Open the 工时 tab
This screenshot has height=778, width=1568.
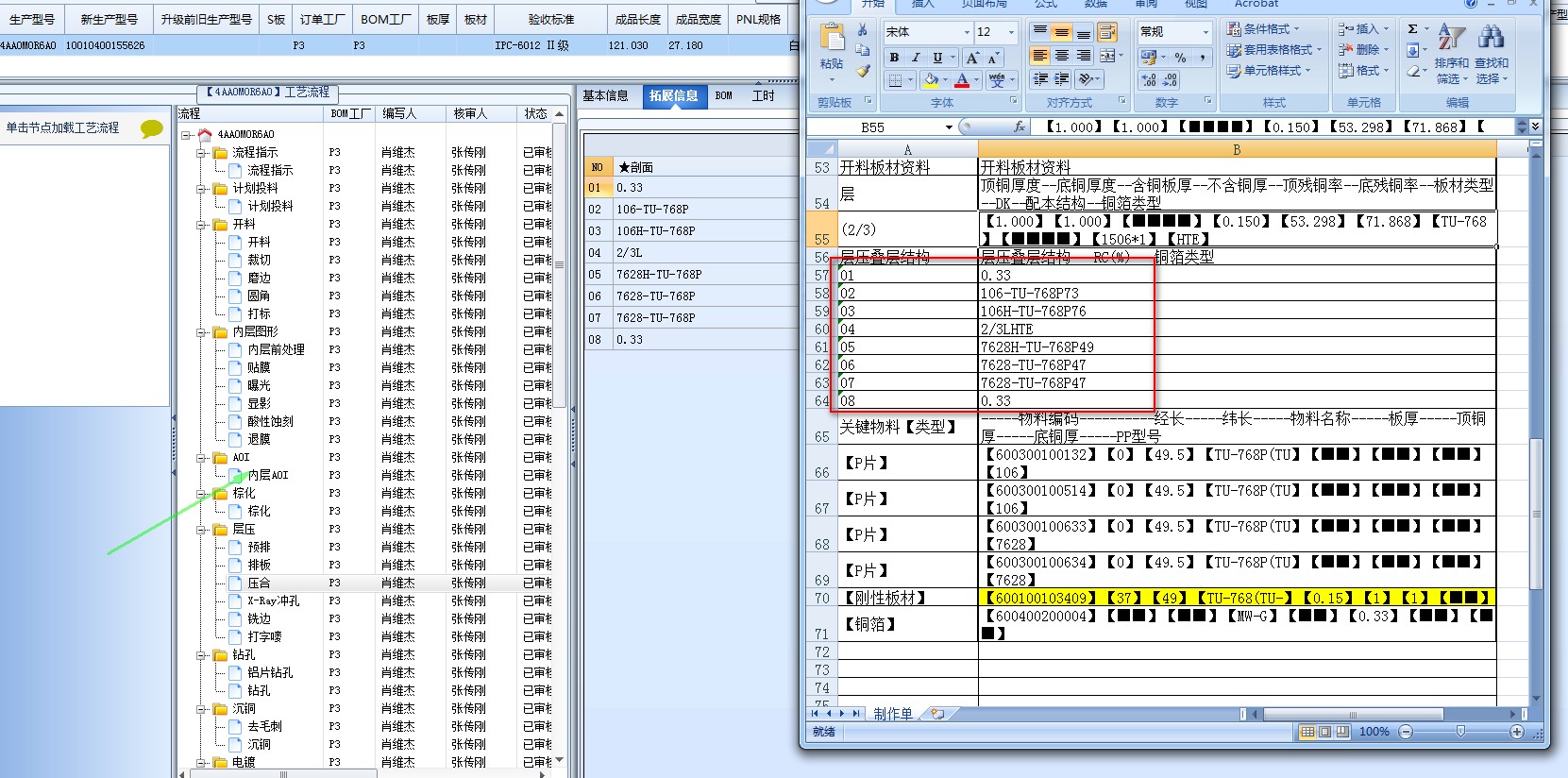[764, 96]
